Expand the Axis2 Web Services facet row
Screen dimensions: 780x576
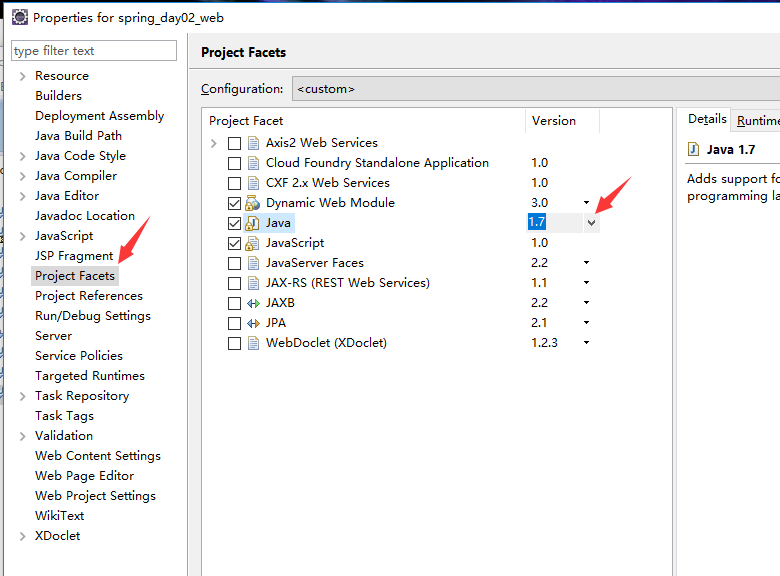click(x=214, y=143)
